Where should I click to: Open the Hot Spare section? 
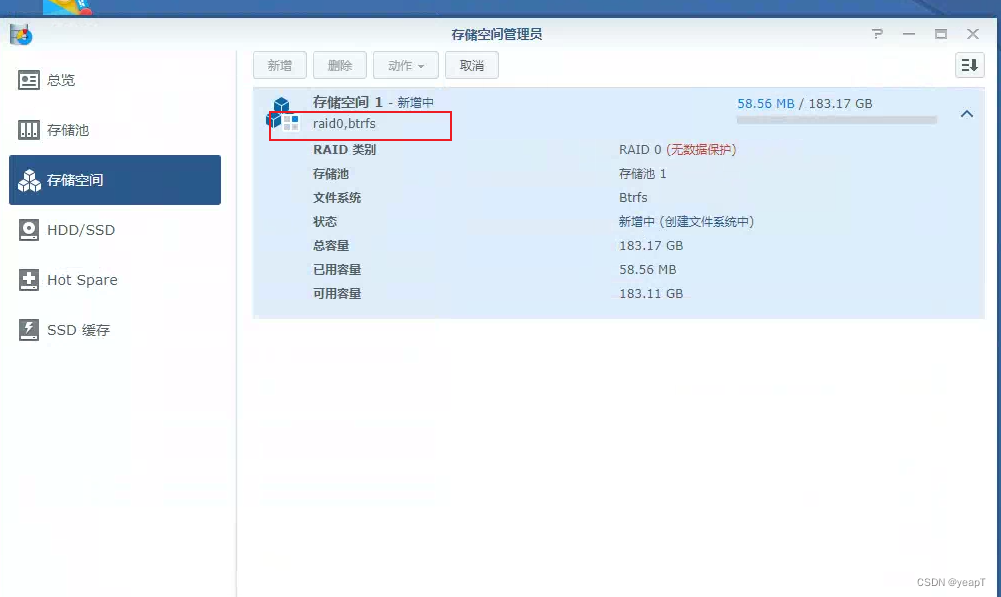[x=115, y=280]
